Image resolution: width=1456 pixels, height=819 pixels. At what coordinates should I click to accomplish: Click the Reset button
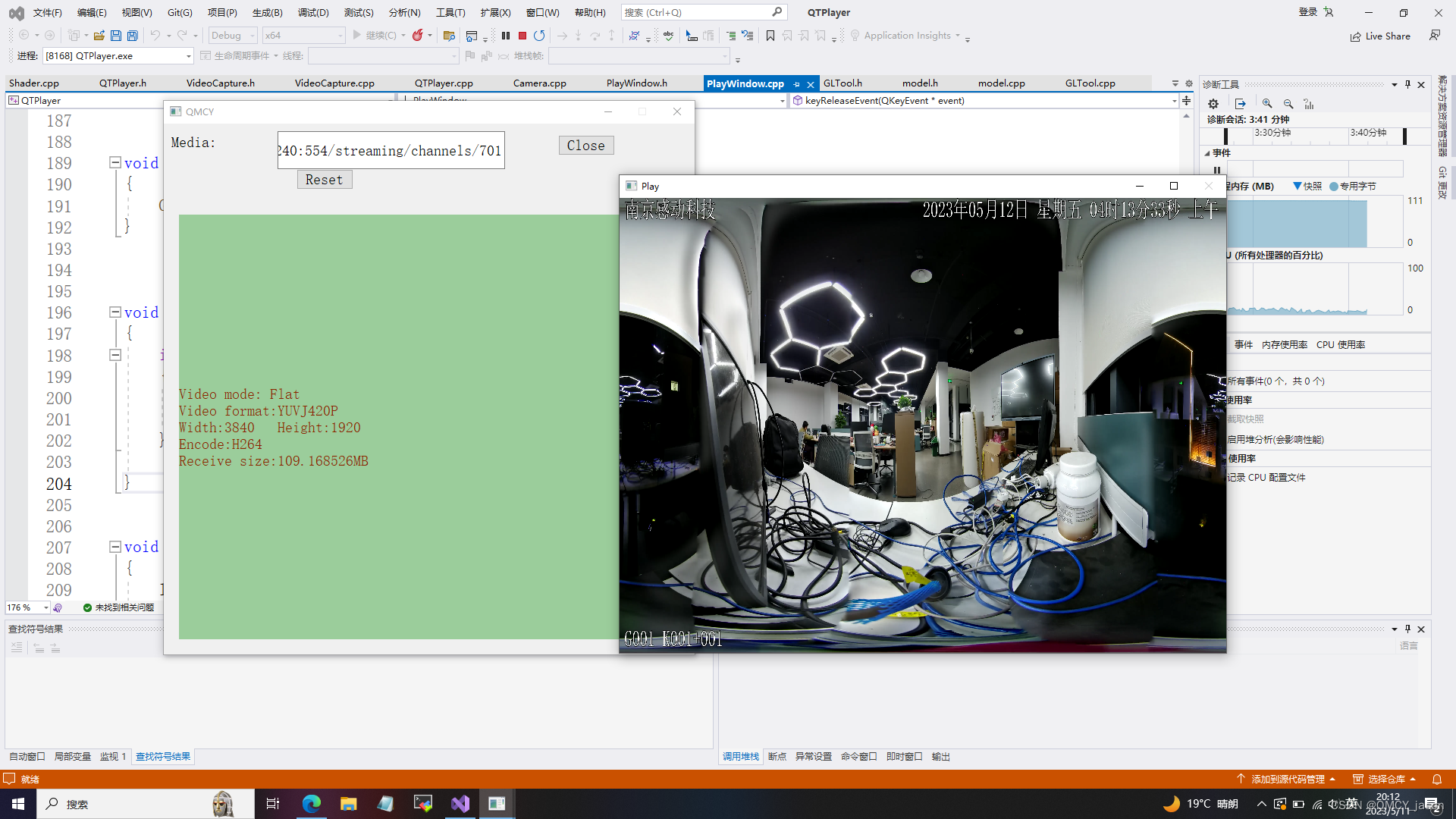point(324,180)
